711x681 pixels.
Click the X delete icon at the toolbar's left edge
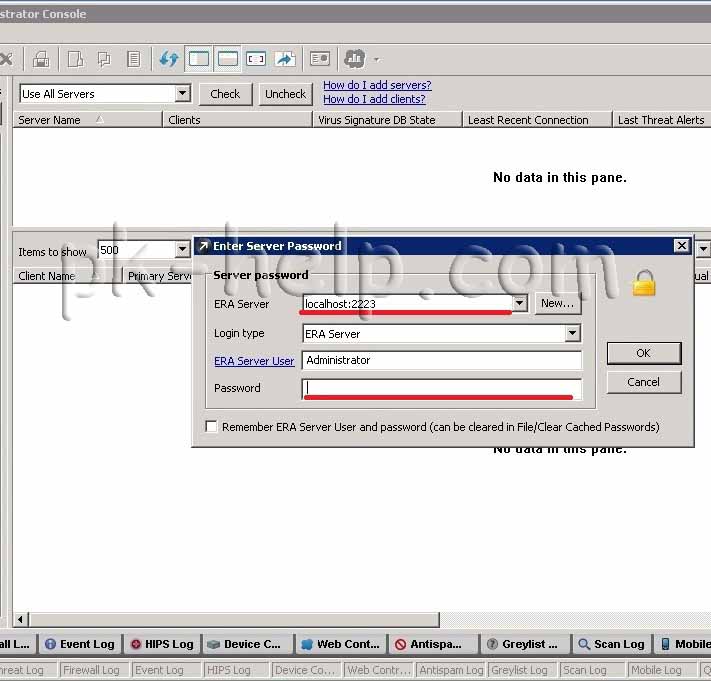6,59
